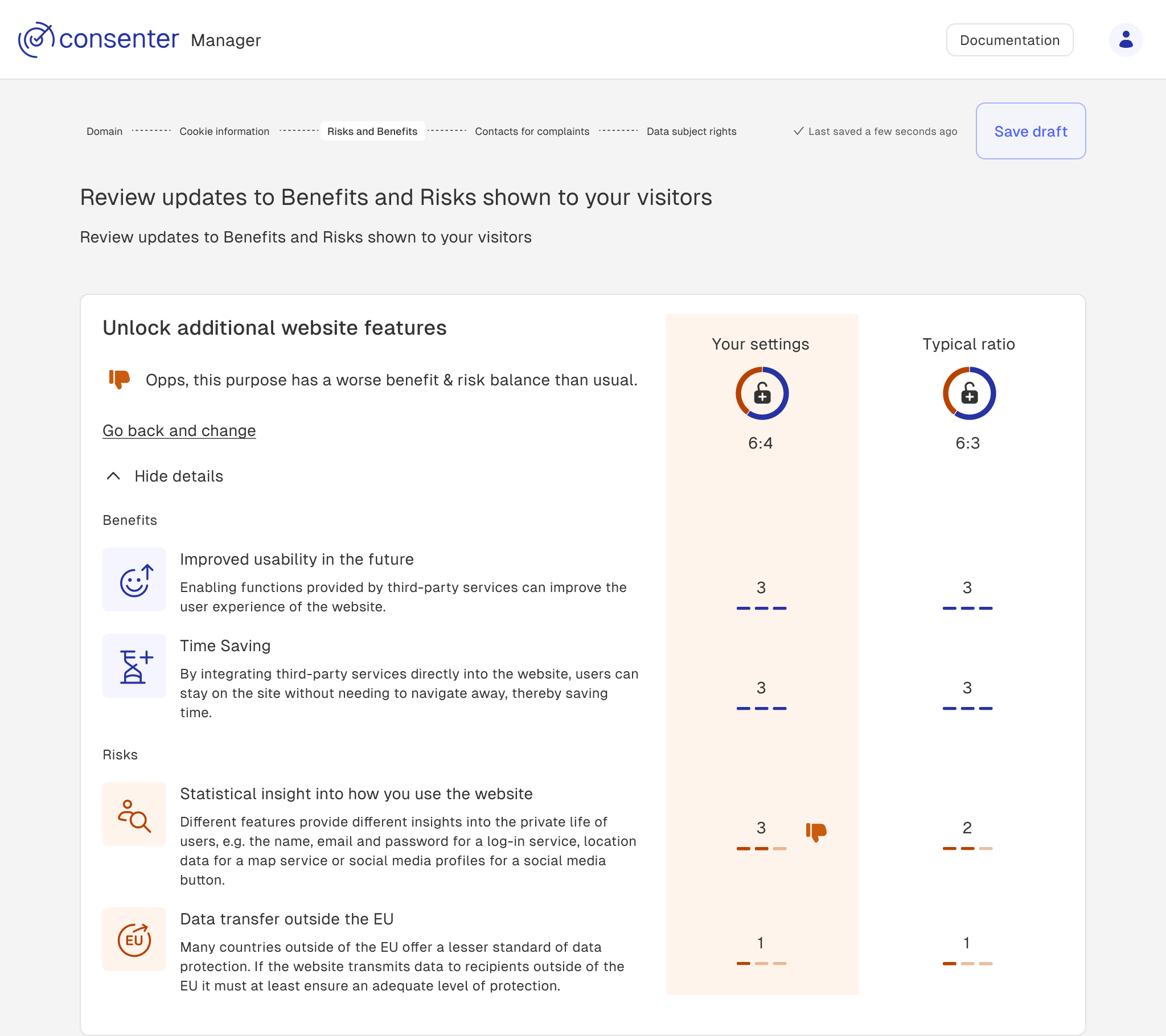1166x1036 pixels.
Task: Switch to the Cookie information step
Action: click(224, 132)
